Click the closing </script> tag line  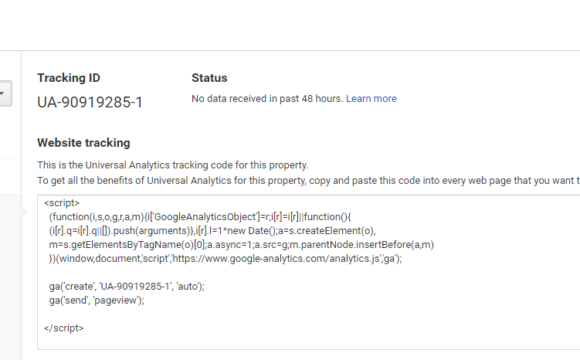(x=64, y=328)
